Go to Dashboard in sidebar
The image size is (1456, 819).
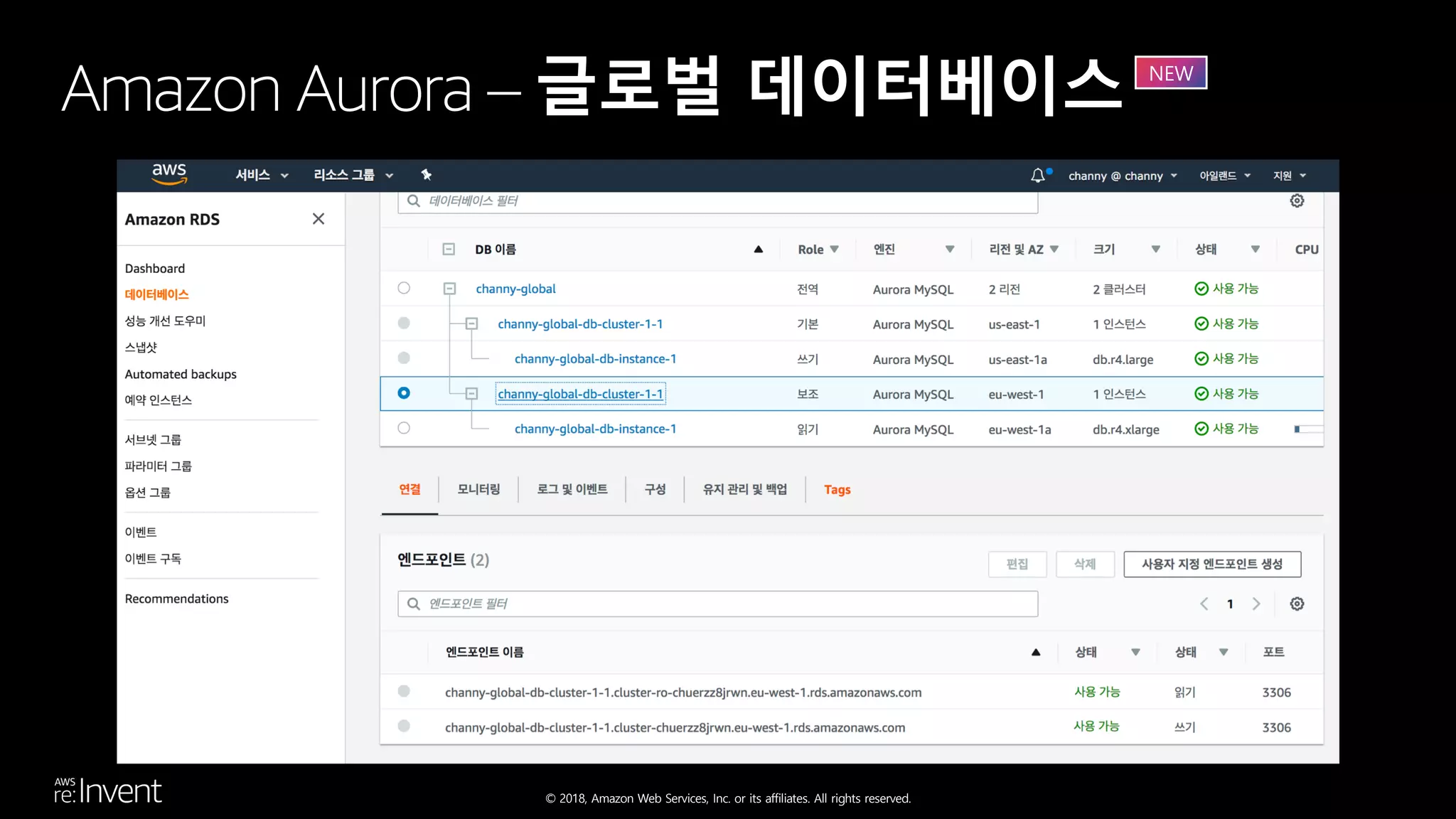(155, 268)
